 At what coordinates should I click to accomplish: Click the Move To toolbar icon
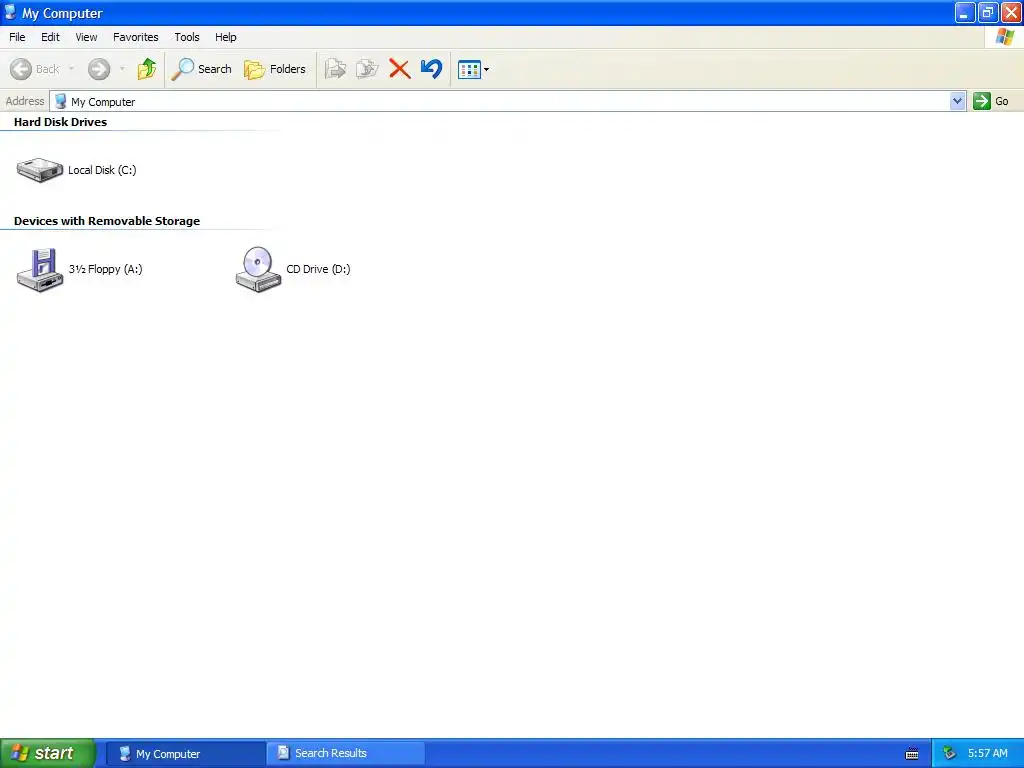pos(336,69)
